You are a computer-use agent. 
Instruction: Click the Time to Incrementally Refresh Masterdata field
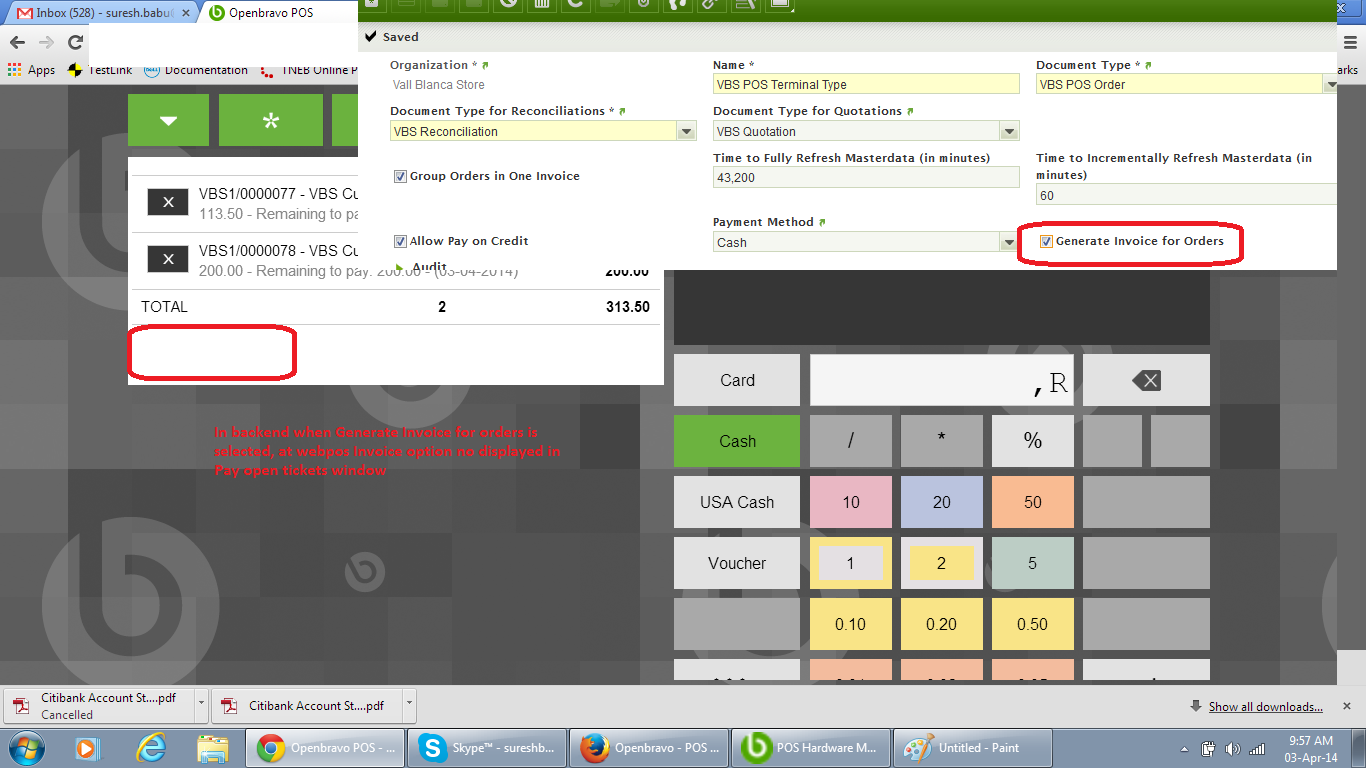pyautogui.click(x=1186, y=196)
